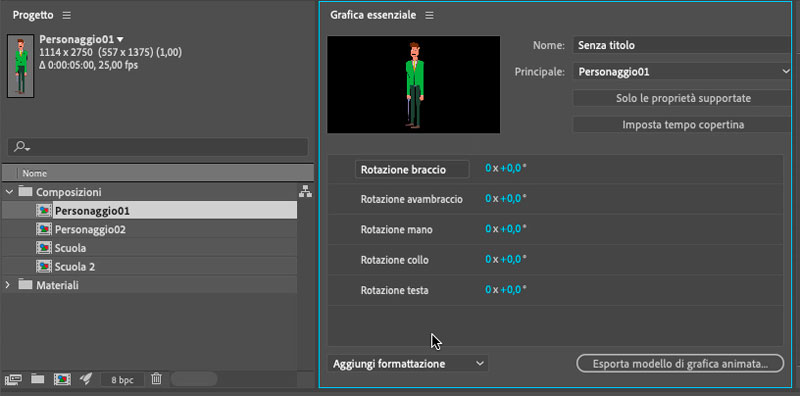The height and width of the screenshot is (396, 800).
Task: Click the Rotazione collo degrees value
Action: click(x=511, y=259)
